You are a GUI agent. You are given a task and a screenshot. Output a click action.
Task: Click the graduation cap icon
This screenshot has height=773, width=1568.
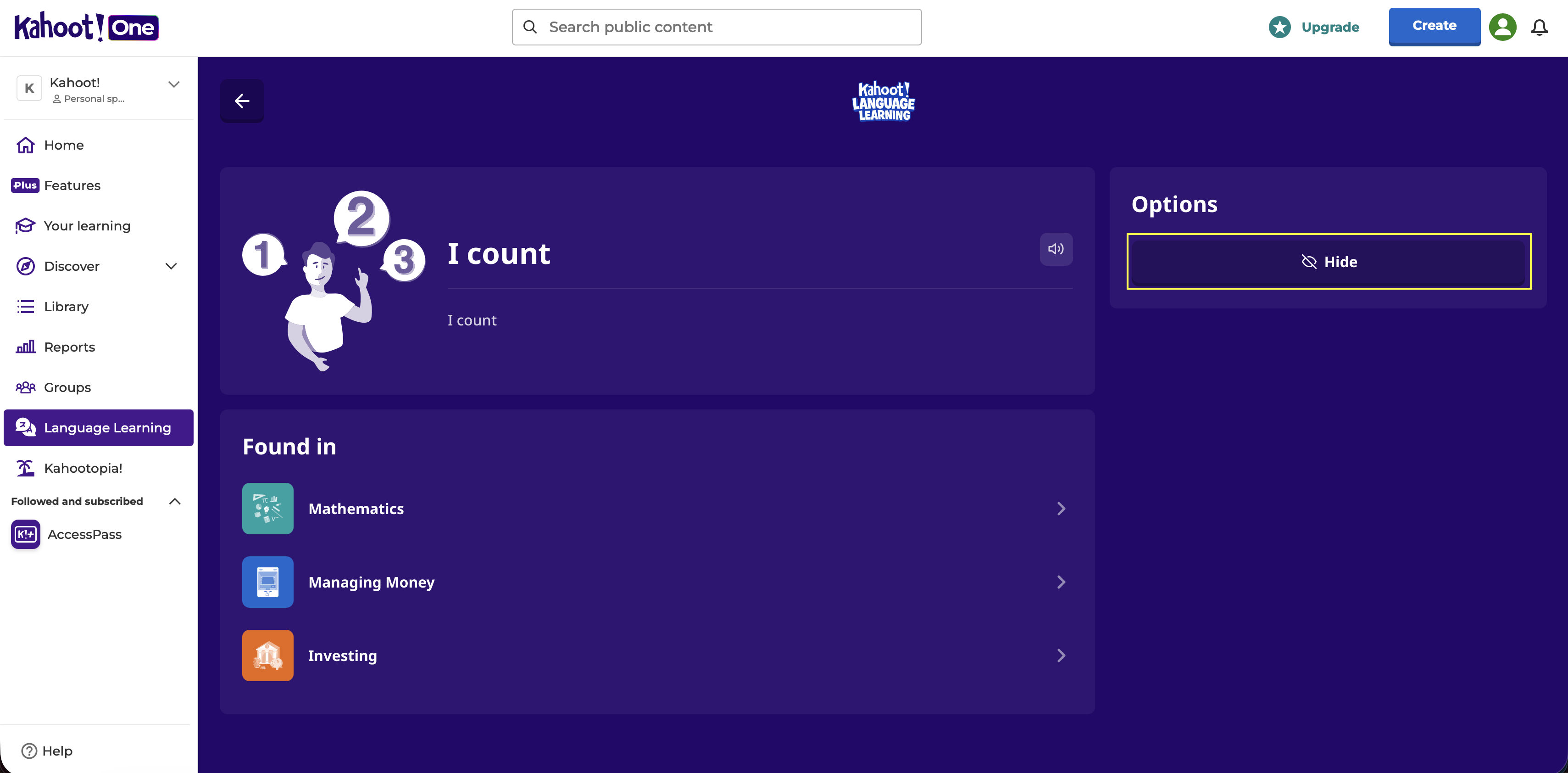[26, 226]
